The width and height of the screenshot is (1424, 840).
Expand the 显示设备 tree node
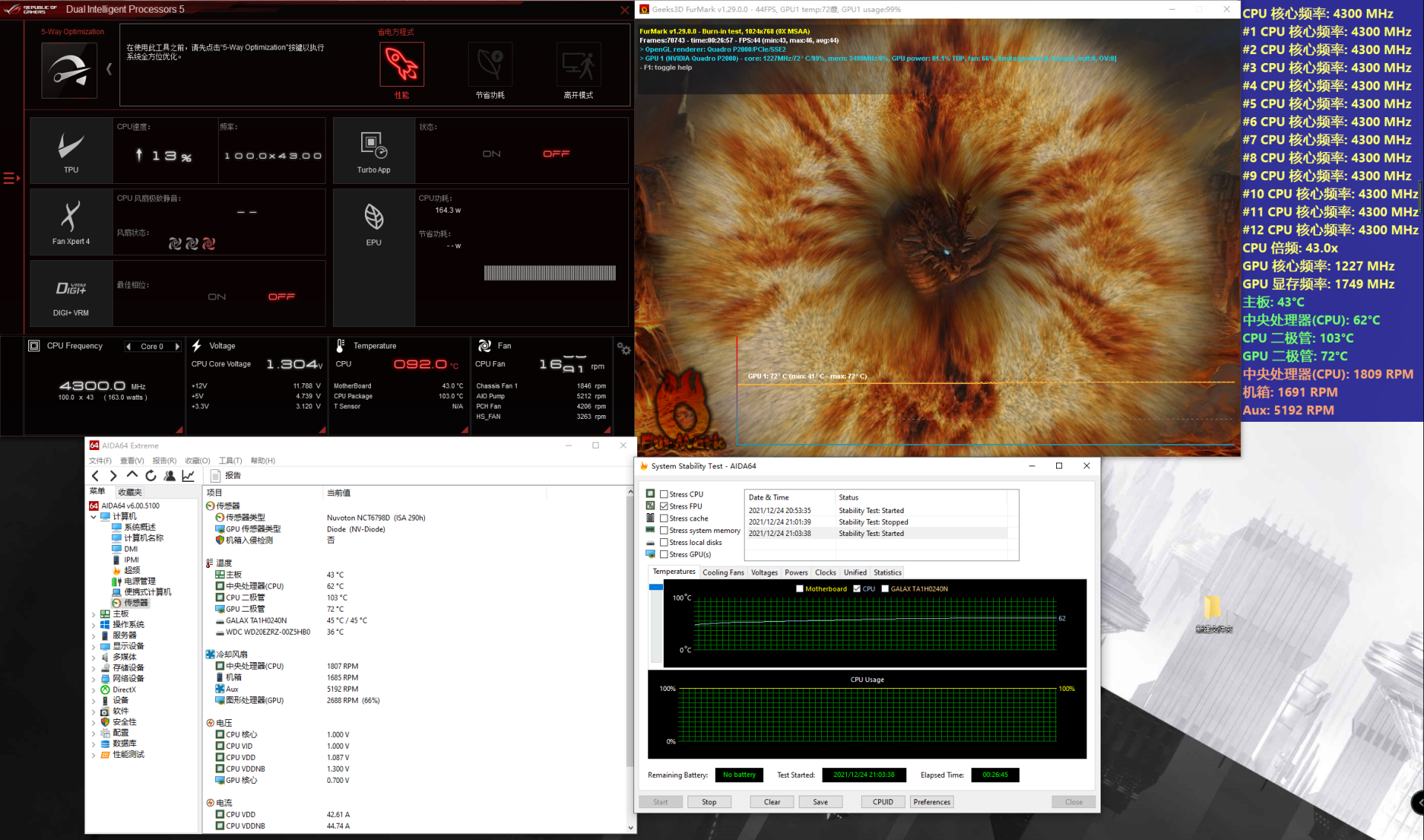pos(93,646)
